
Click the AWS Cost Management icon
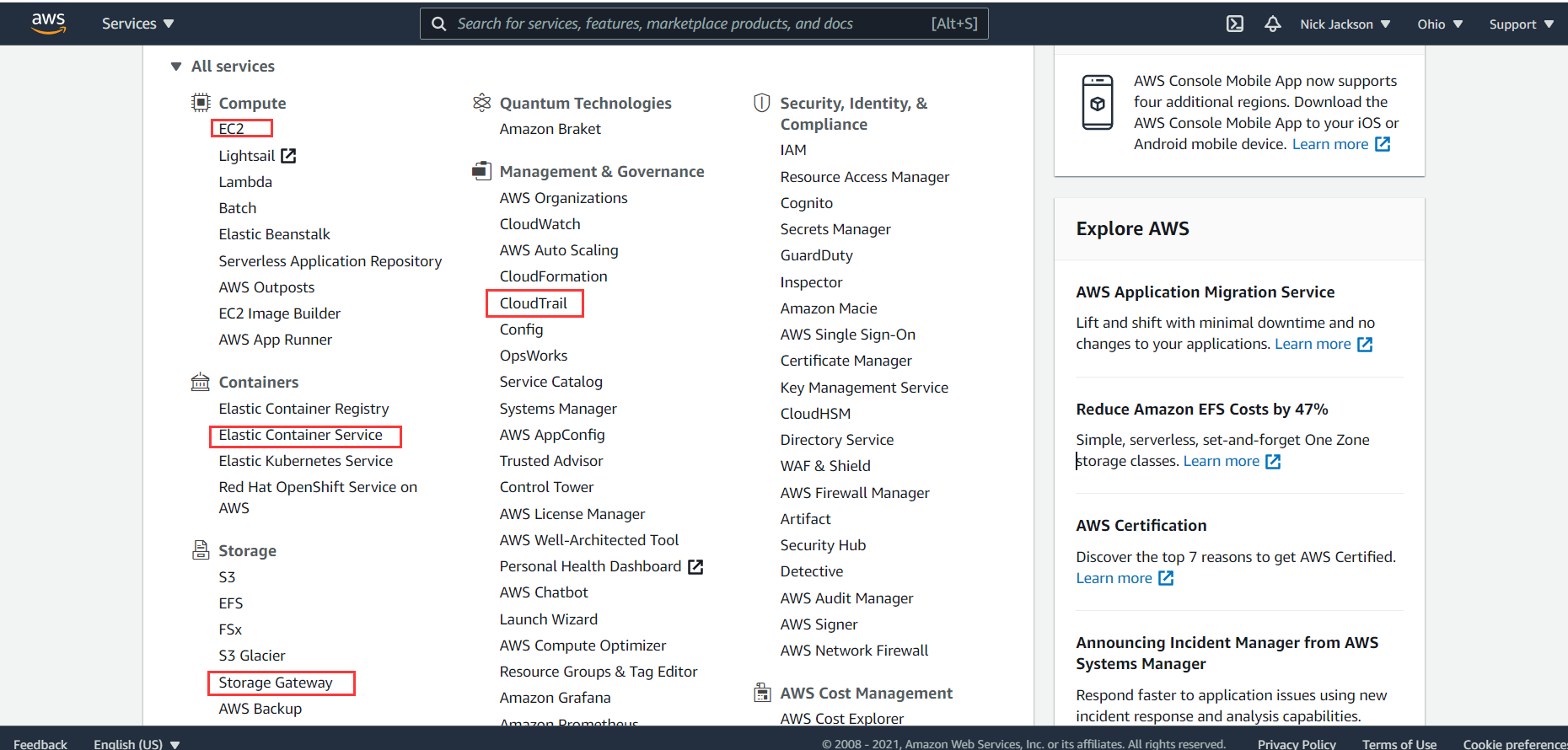coord(762,693)
